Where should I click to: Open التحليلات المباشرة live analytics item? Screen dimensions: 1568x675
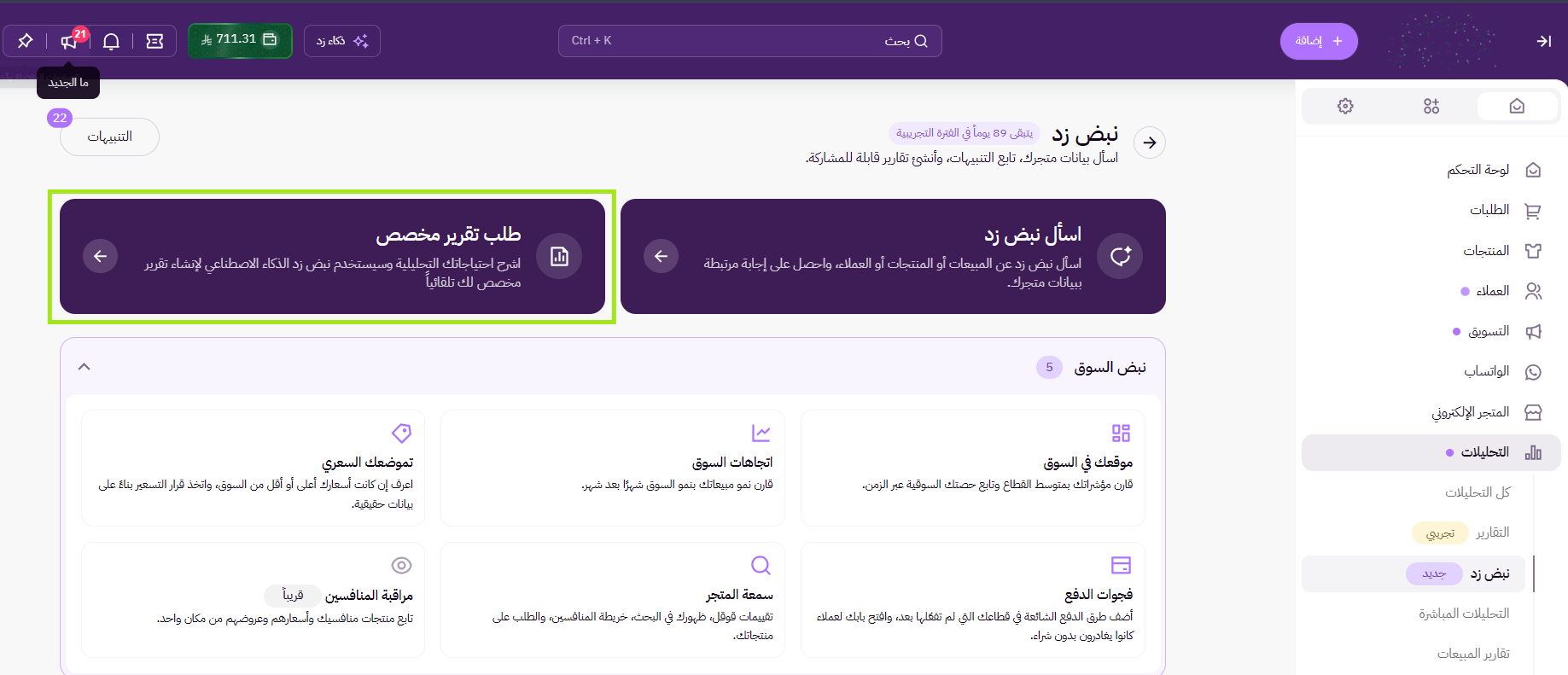(x=1464, y=614)
